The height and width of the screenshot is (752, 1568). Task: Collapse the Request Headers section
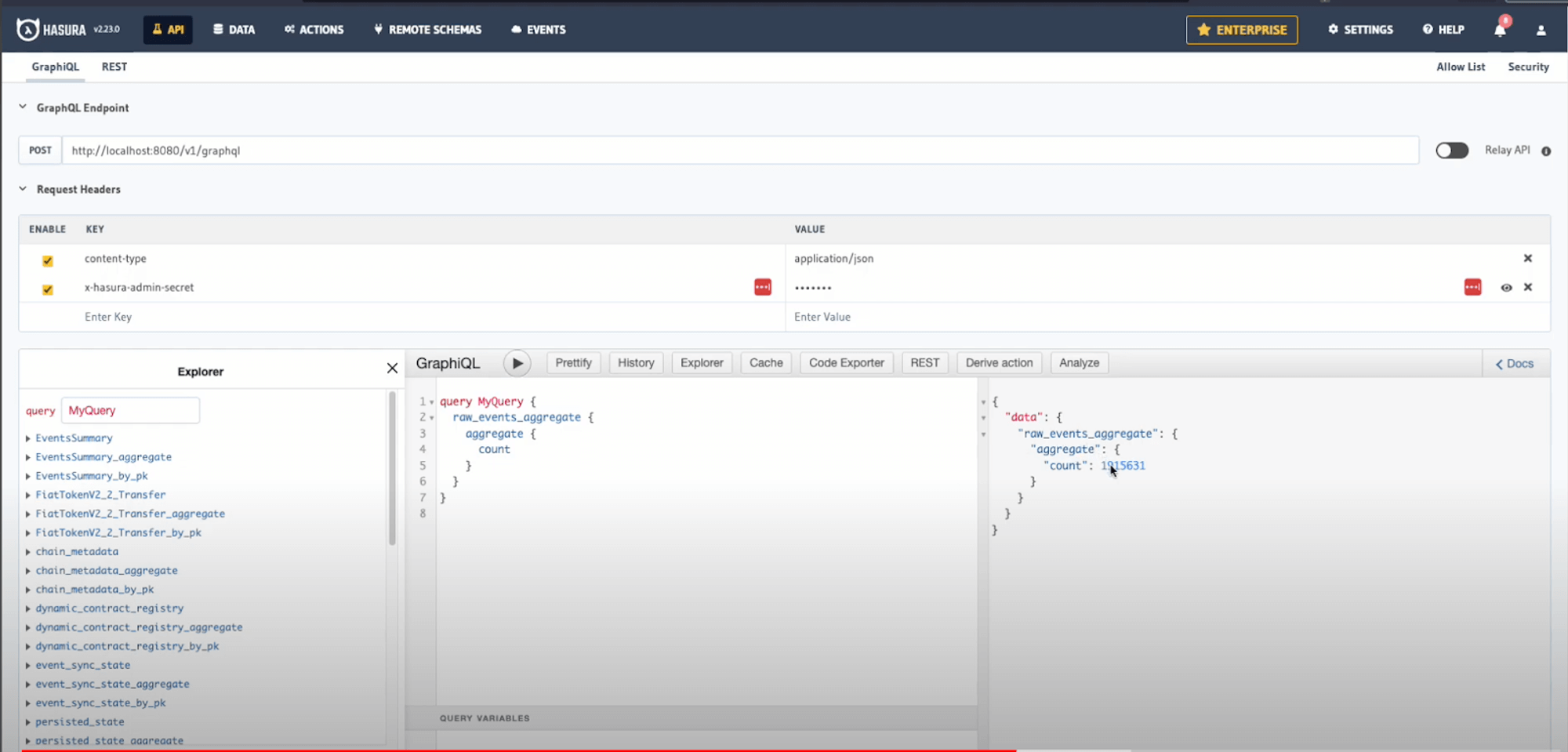coord(23,189)
